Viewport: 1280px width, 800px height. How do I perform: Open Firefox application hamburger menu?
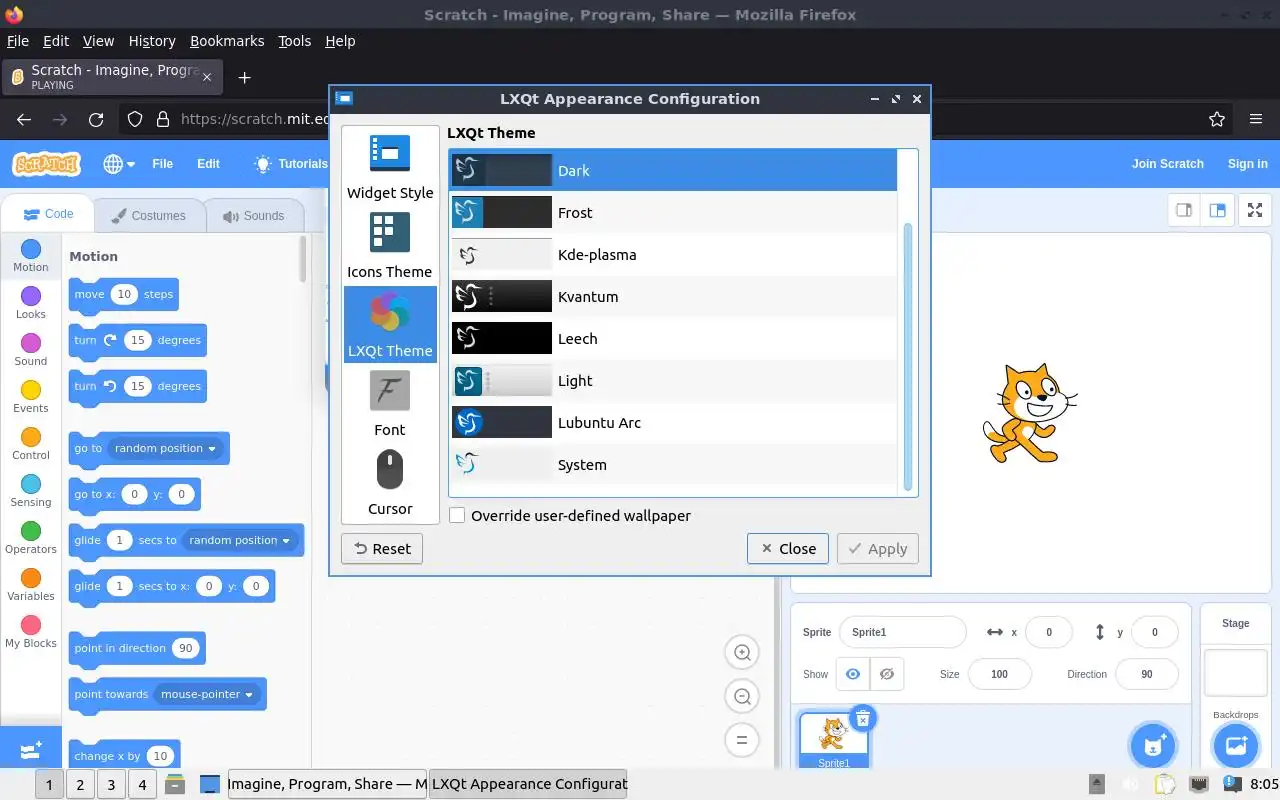click(1256, 119)
